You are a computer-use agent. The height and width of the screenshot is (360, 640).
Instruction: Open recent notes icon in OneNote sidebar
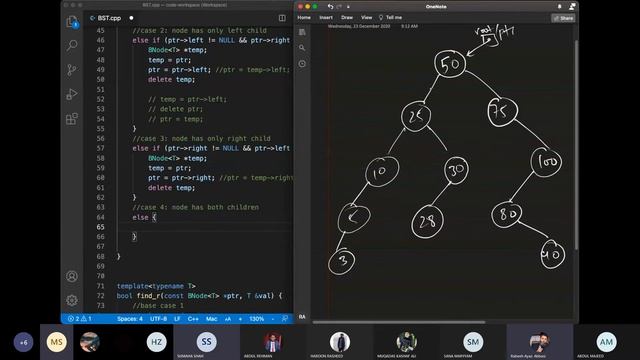pos(302,64)
